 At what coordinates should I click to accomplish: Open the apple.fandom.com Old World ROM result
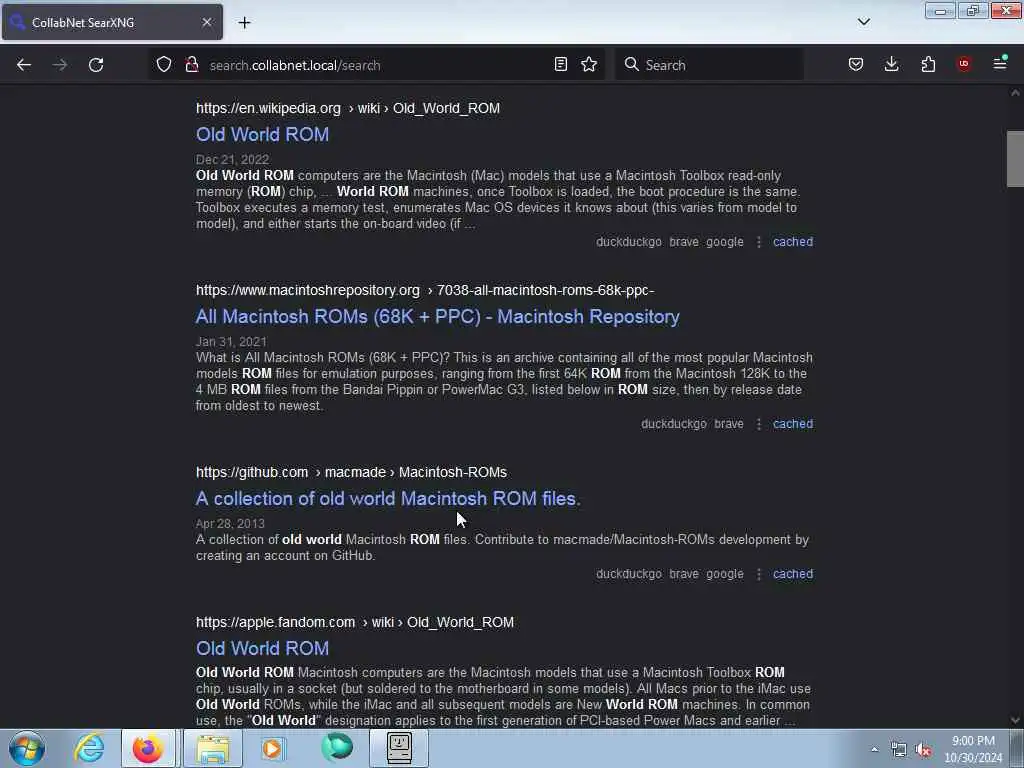[x=263, y=648]
